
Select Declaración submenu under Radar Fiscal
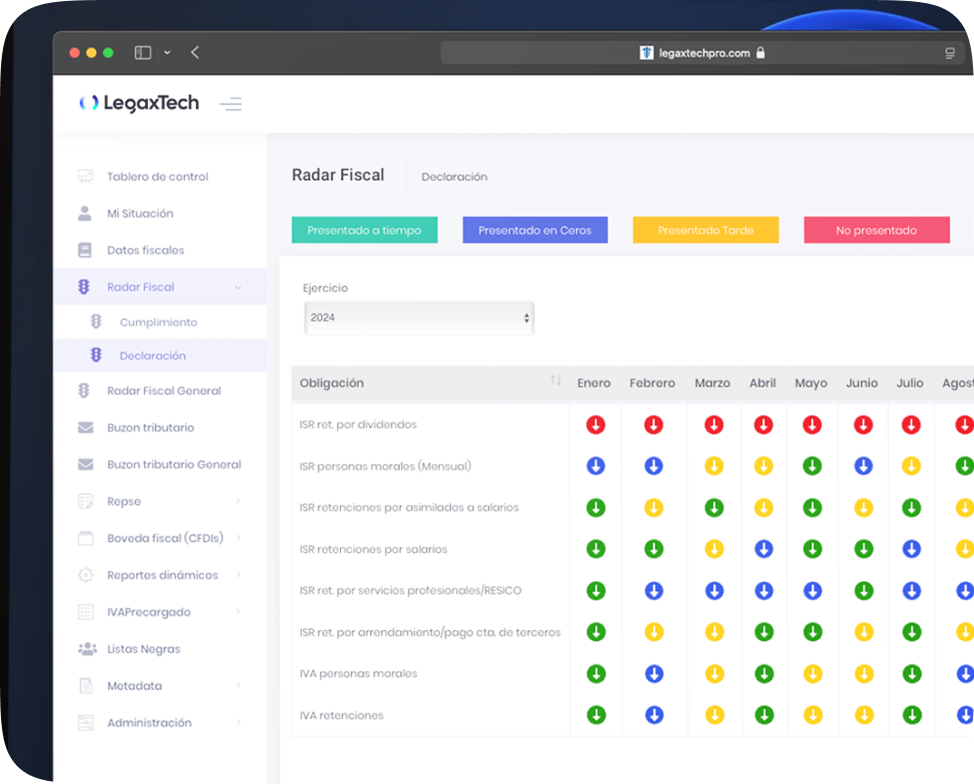coord(152,356)
